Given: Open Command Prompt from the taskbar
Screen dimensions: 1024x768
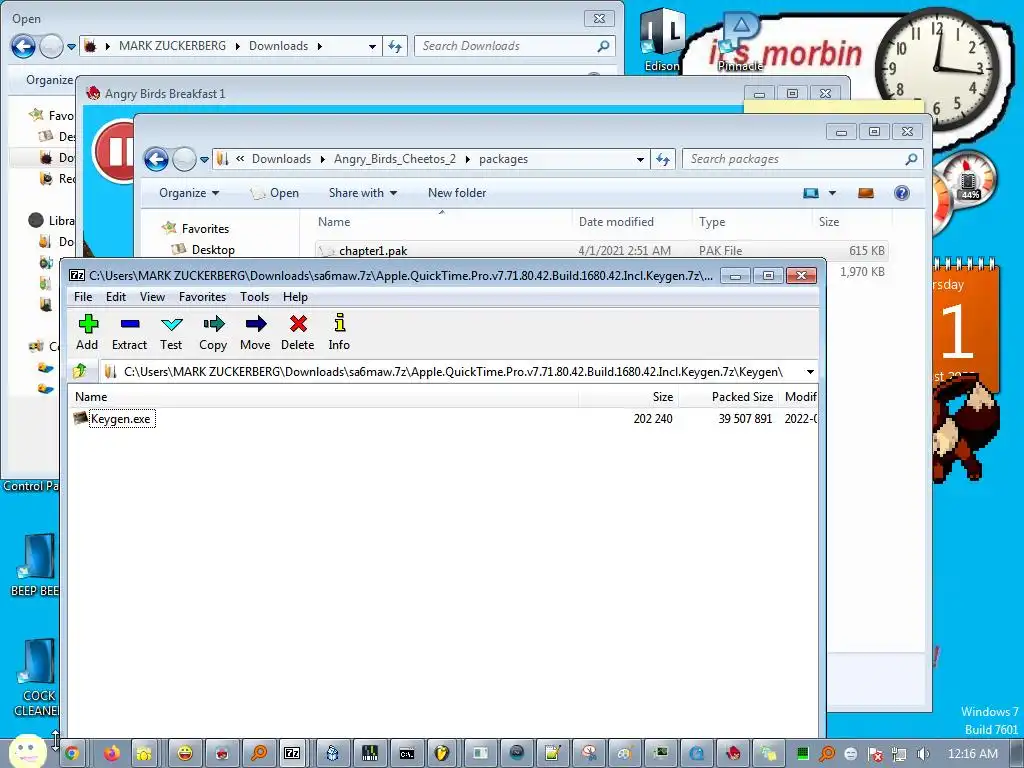Looking at the screenshot, I should 406,754.
